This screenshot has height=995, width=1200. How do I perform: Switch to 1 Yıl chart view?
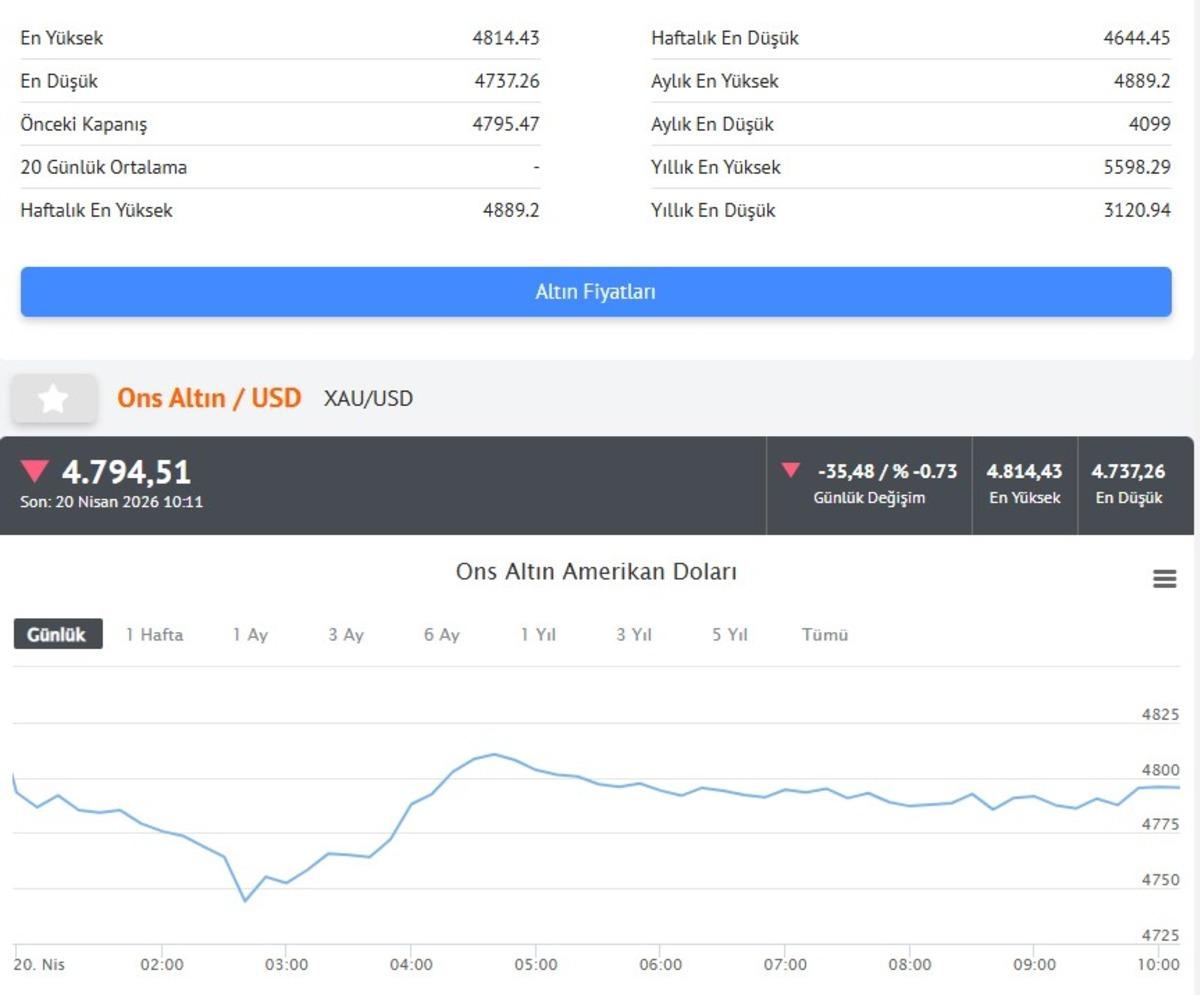538,635
